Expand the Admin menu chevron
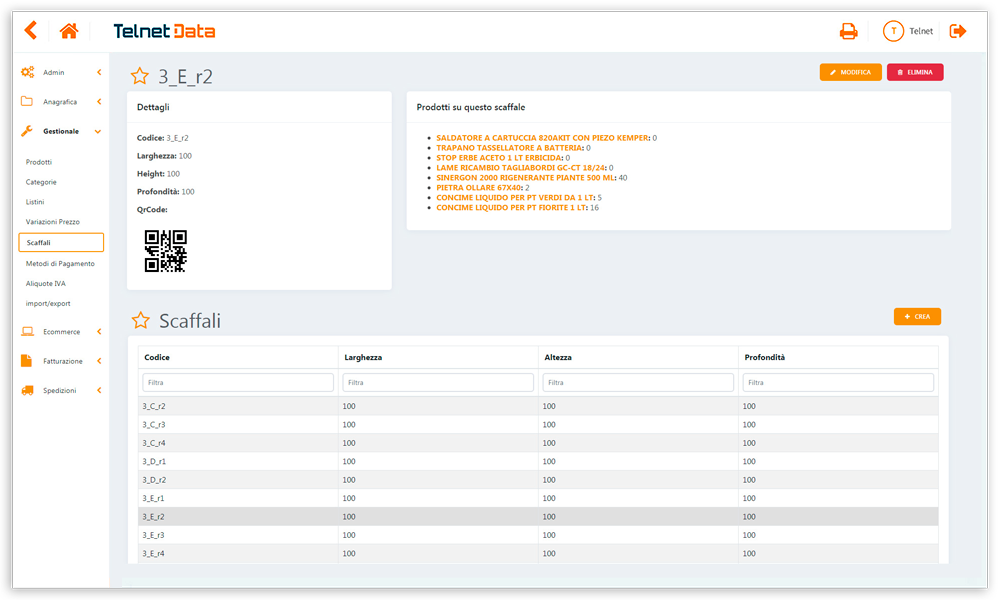 [99, 72]
